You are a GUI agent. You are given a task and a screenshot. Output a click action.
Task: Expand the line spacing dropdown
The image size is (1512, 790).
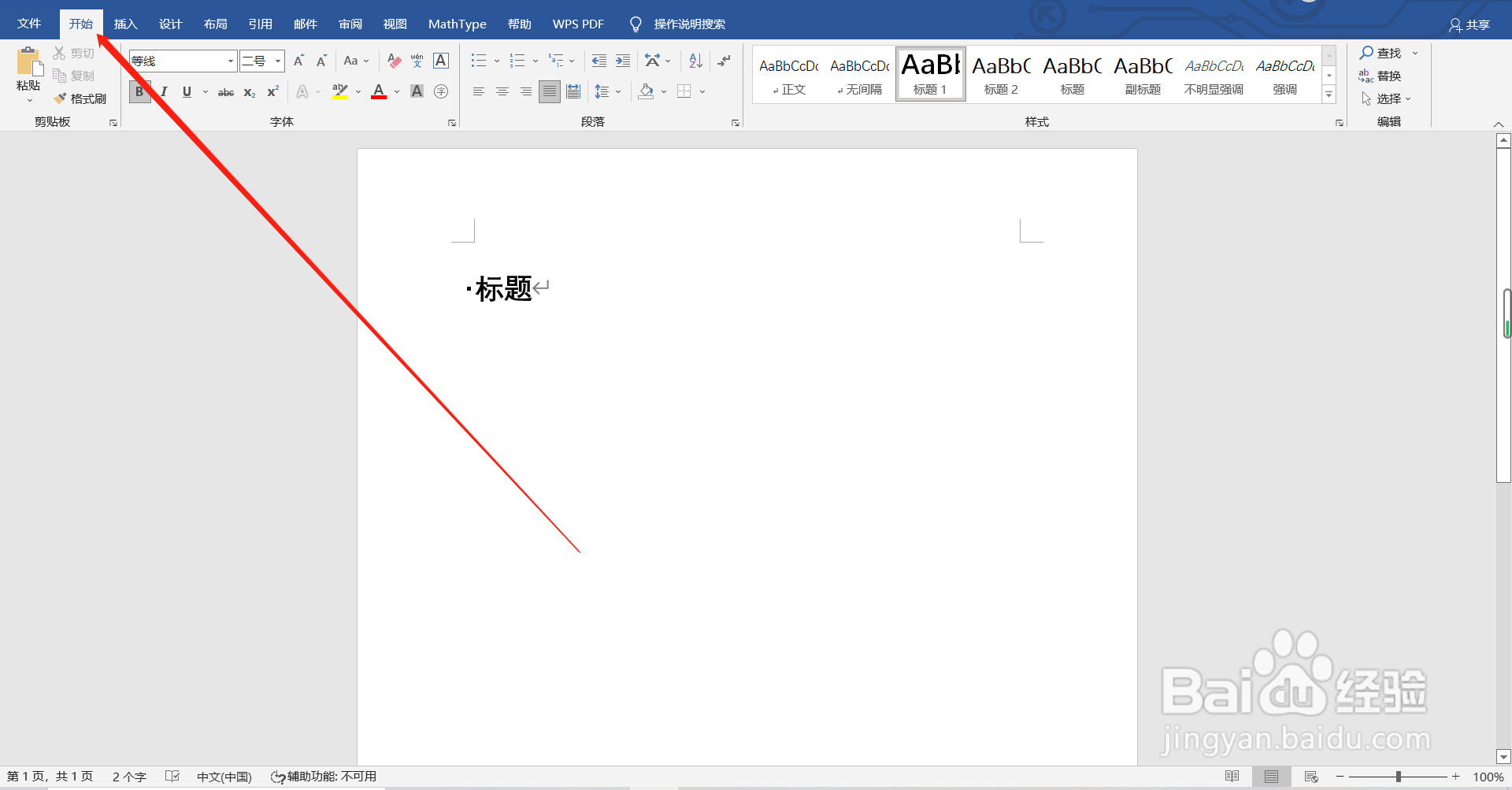(618, 91)
